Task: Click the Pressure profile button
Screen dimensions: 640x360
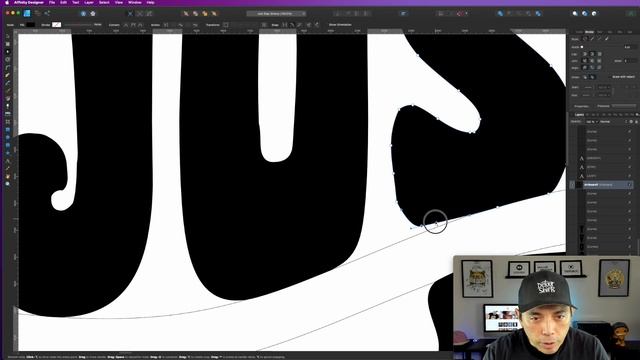Action: click(624, 106)
